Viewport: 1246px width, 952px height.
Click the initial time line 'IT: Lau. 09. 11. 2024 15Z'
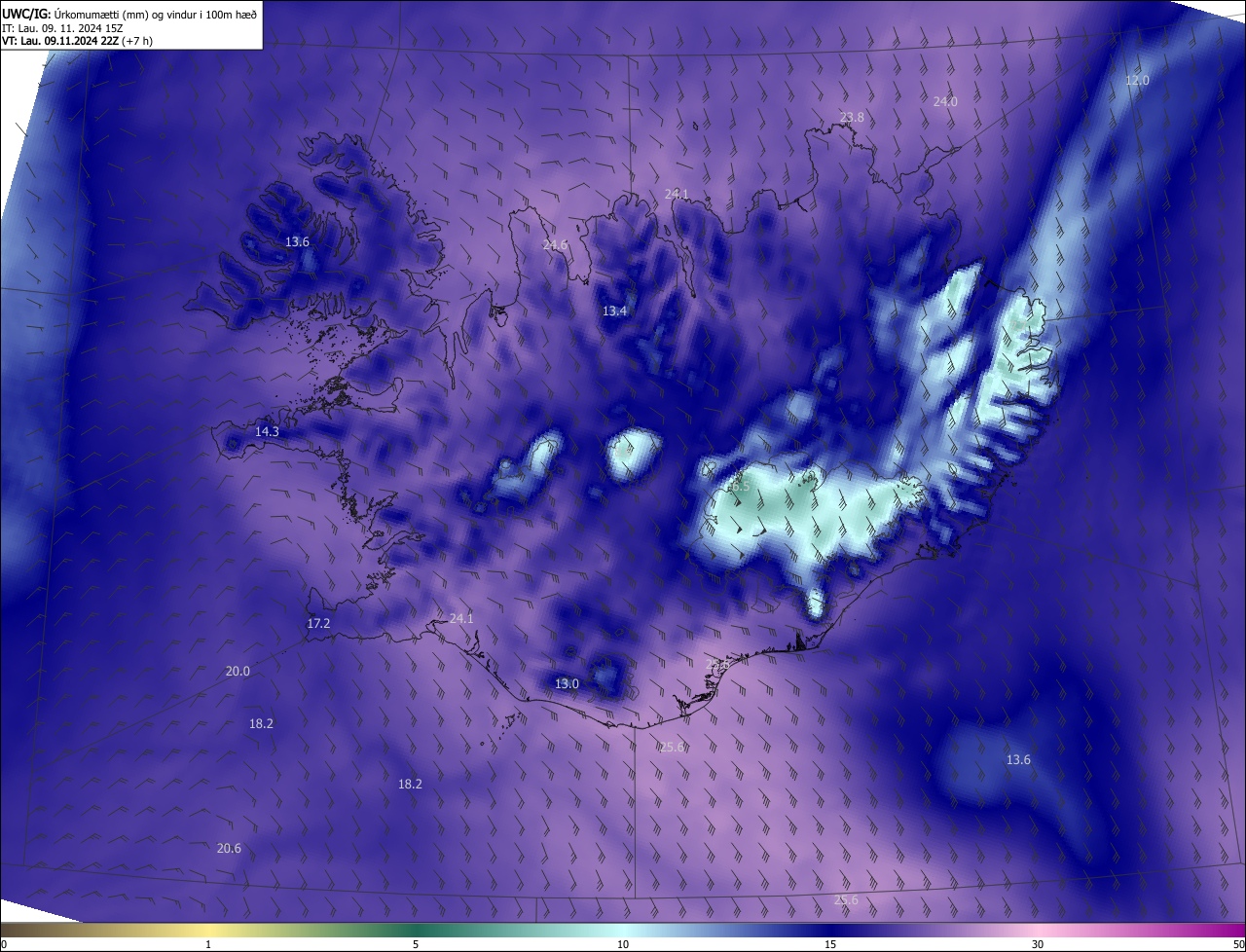(62, 28)
